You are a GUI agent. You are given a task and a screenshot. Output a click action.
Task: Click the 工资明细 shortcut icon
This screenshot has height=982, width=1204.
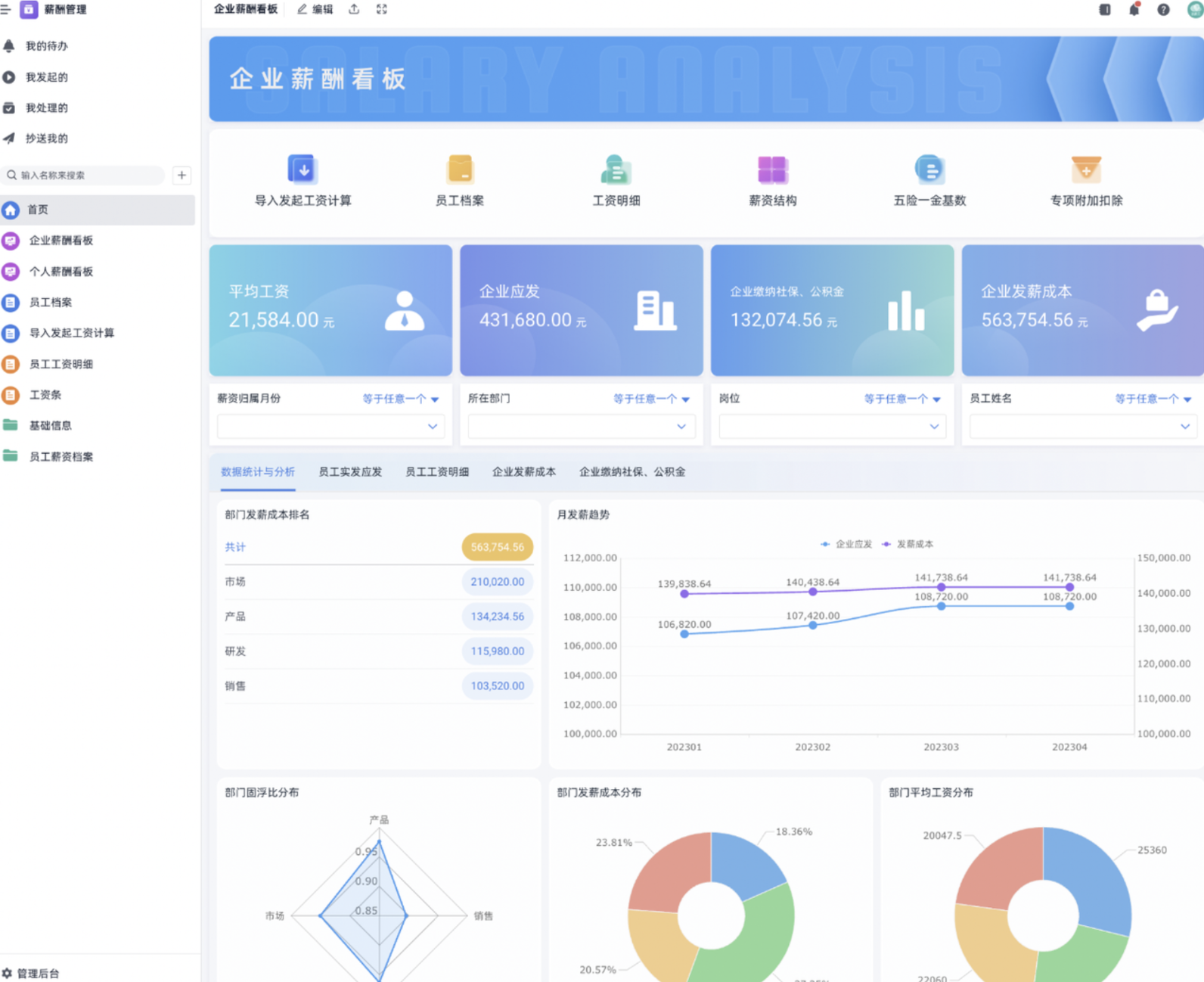tap(616, 169)
